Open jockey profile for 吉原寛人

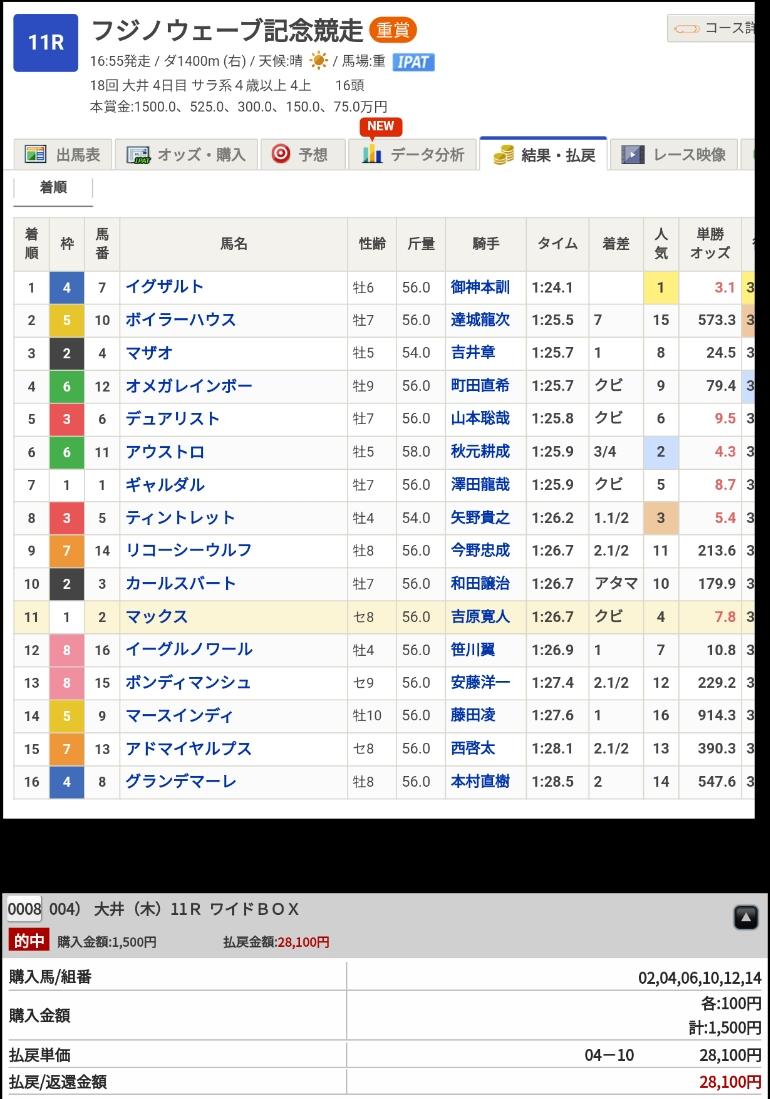480,617
